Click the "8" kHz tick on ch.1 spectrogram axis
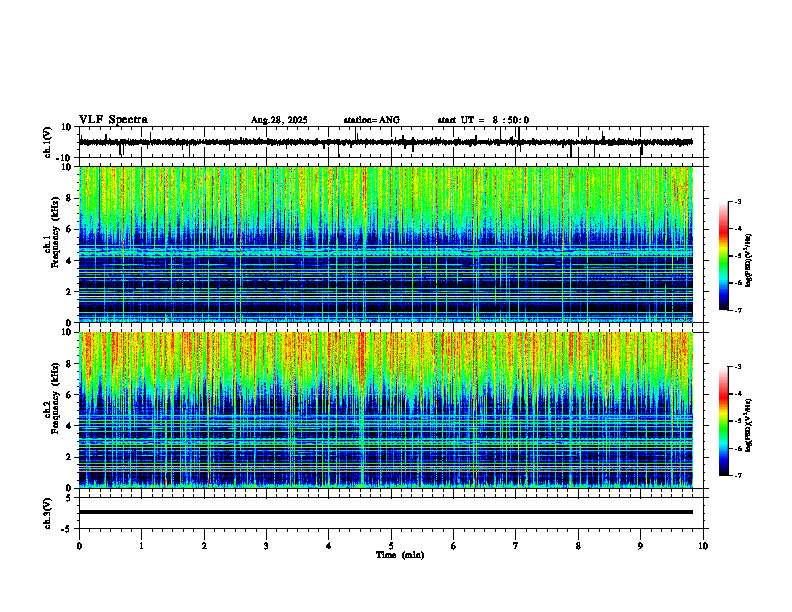Image resolution: width=792 pixels, height=612 pixels. pos(70,198)
